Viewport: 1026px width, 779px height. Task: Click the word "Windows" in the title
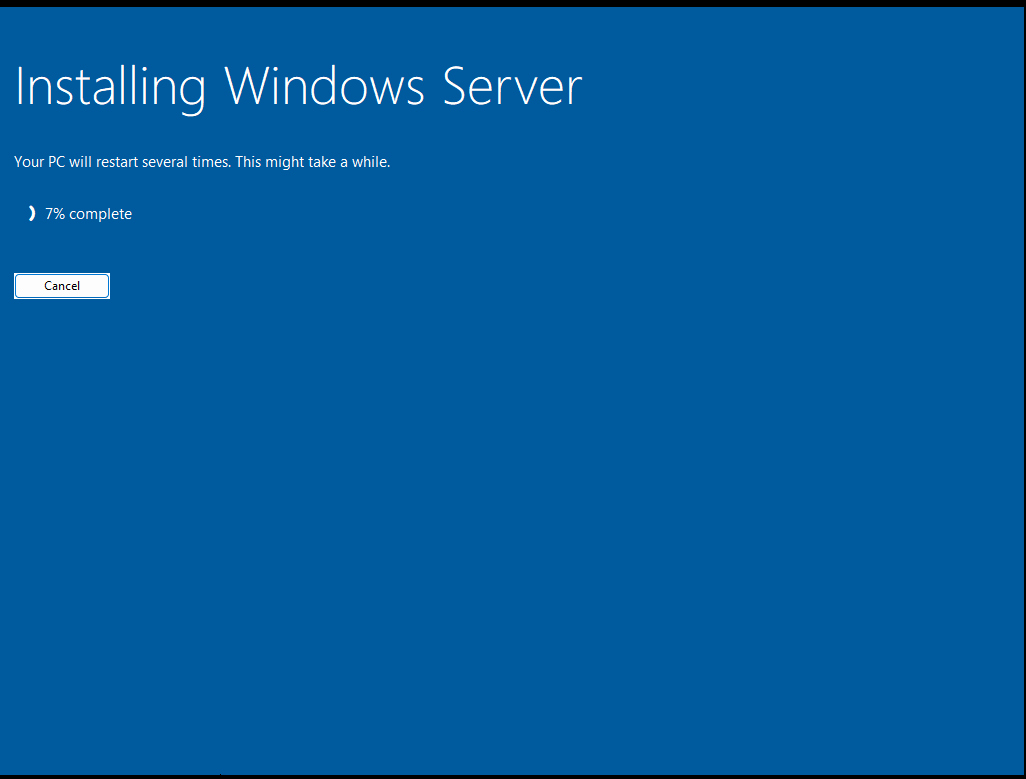(x=325, y=86)
